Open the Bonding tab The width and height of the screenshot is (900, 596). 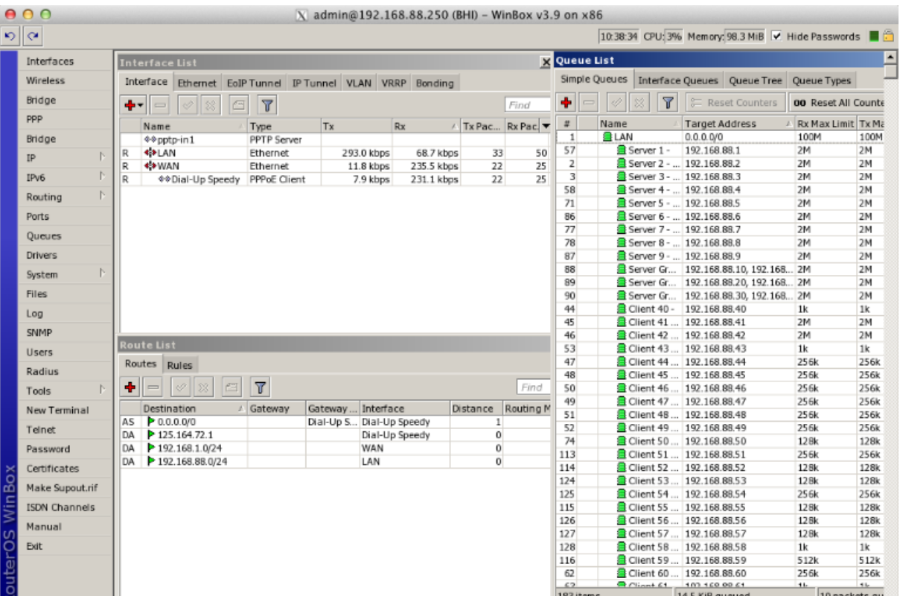(x=435, y=83)
